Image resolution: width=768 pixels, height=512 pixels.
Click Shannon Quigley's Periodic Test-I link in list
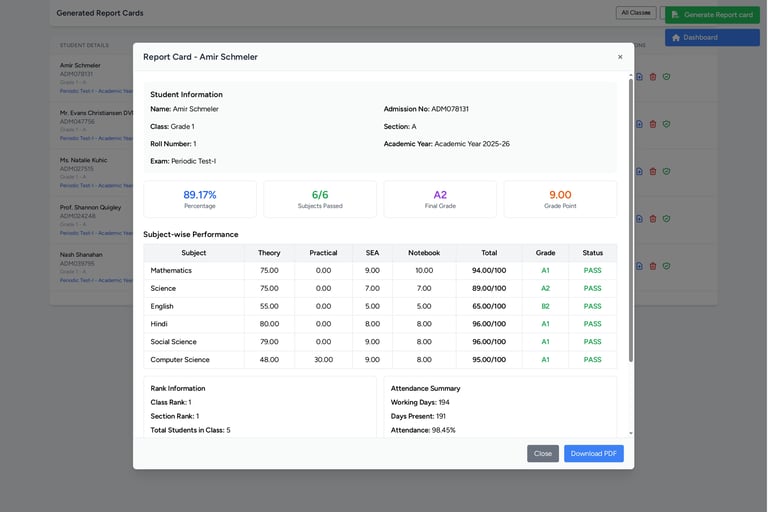pyautogui.click(x=96, y=233)
